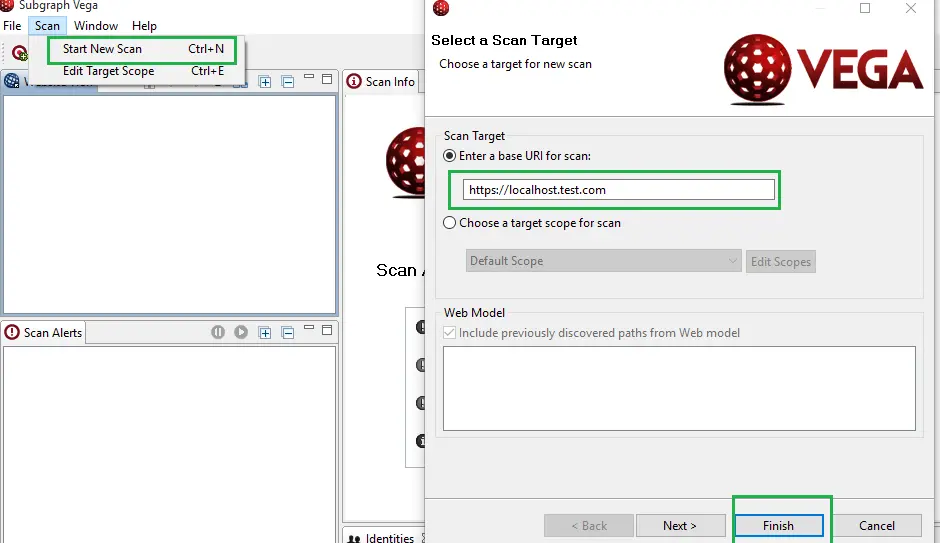Cancel the scan target dialog
Viewport: 940px width, 543px height.
(x=876, y=526)
